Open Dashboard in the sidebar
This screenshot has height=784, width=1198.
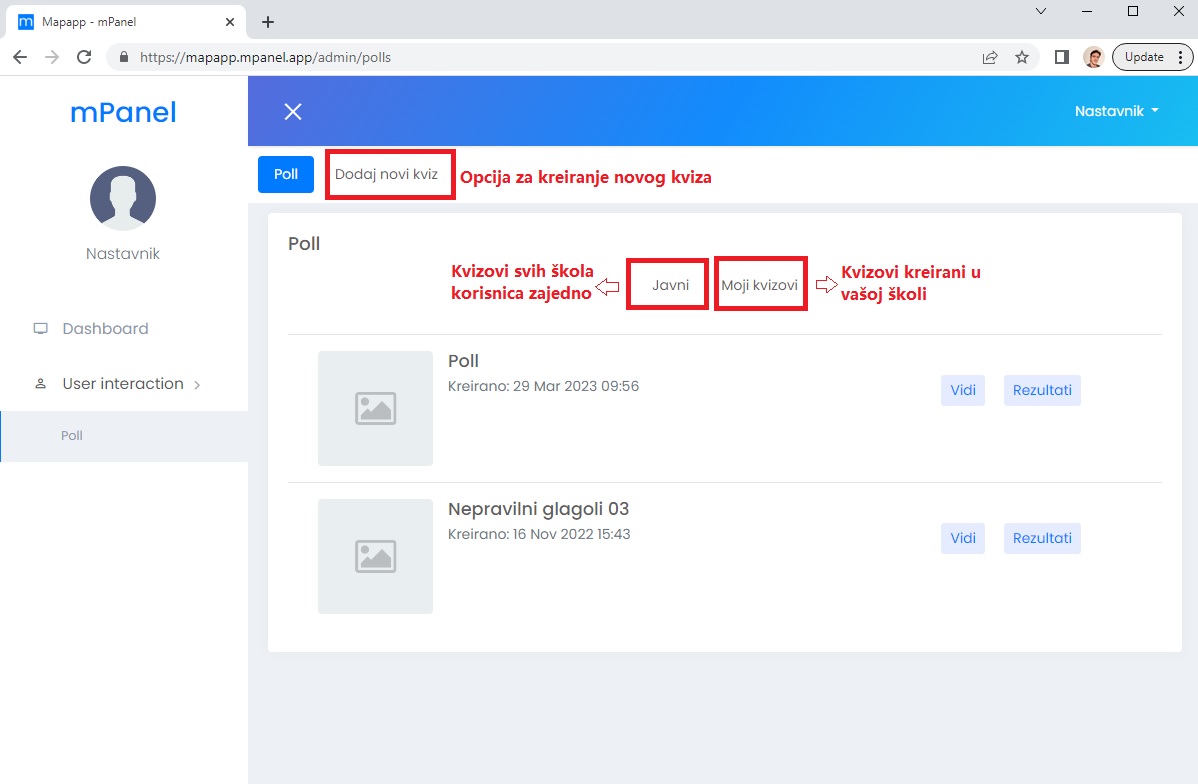(x=105, y=329)
